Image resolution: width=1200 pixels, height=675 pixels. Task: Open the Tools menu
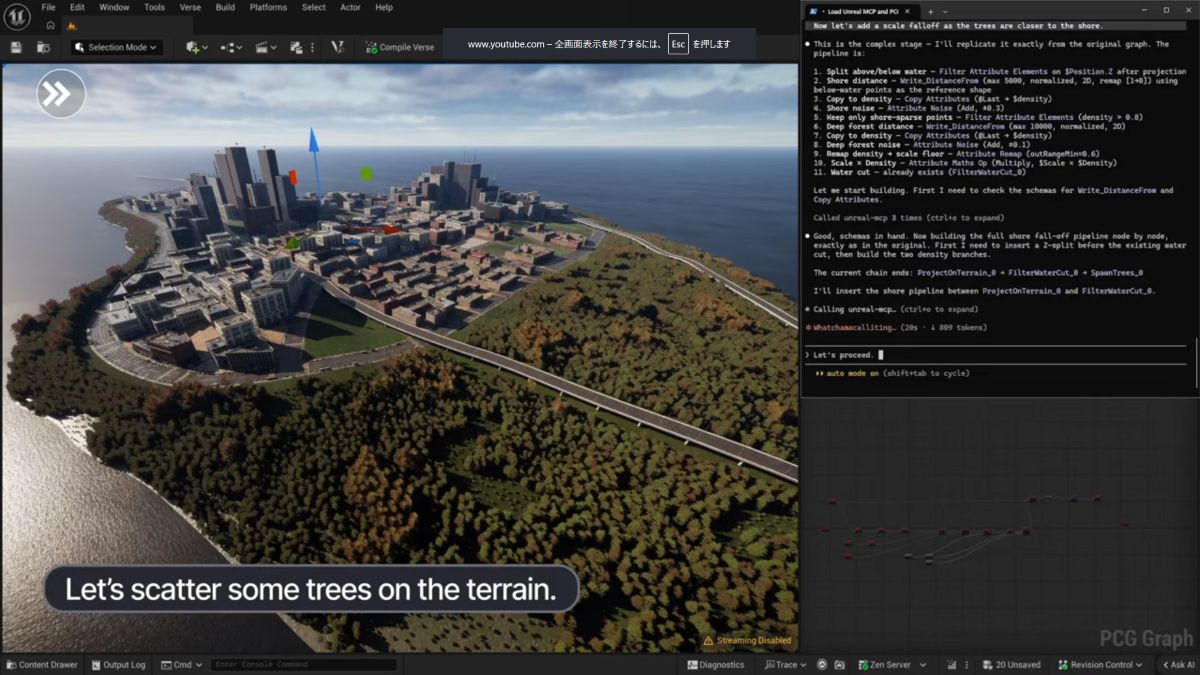pos(154,7)
